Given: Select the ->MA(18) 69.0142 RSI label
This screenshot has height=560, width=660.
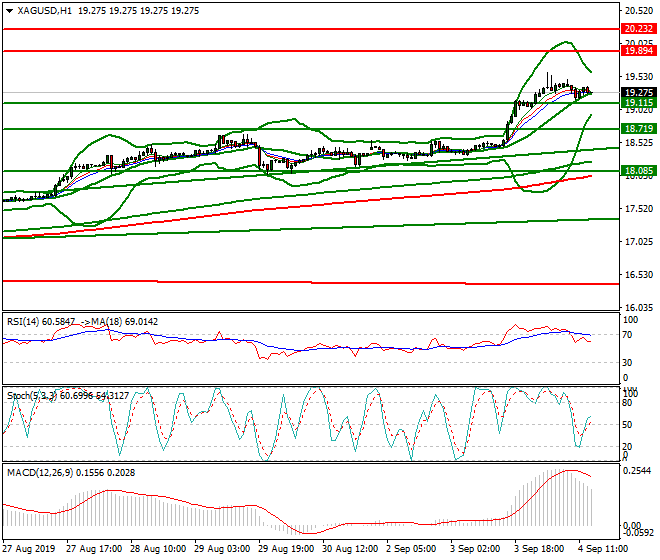Looking at the screenshot, I should pyautogui.click(x=119, y=322).
